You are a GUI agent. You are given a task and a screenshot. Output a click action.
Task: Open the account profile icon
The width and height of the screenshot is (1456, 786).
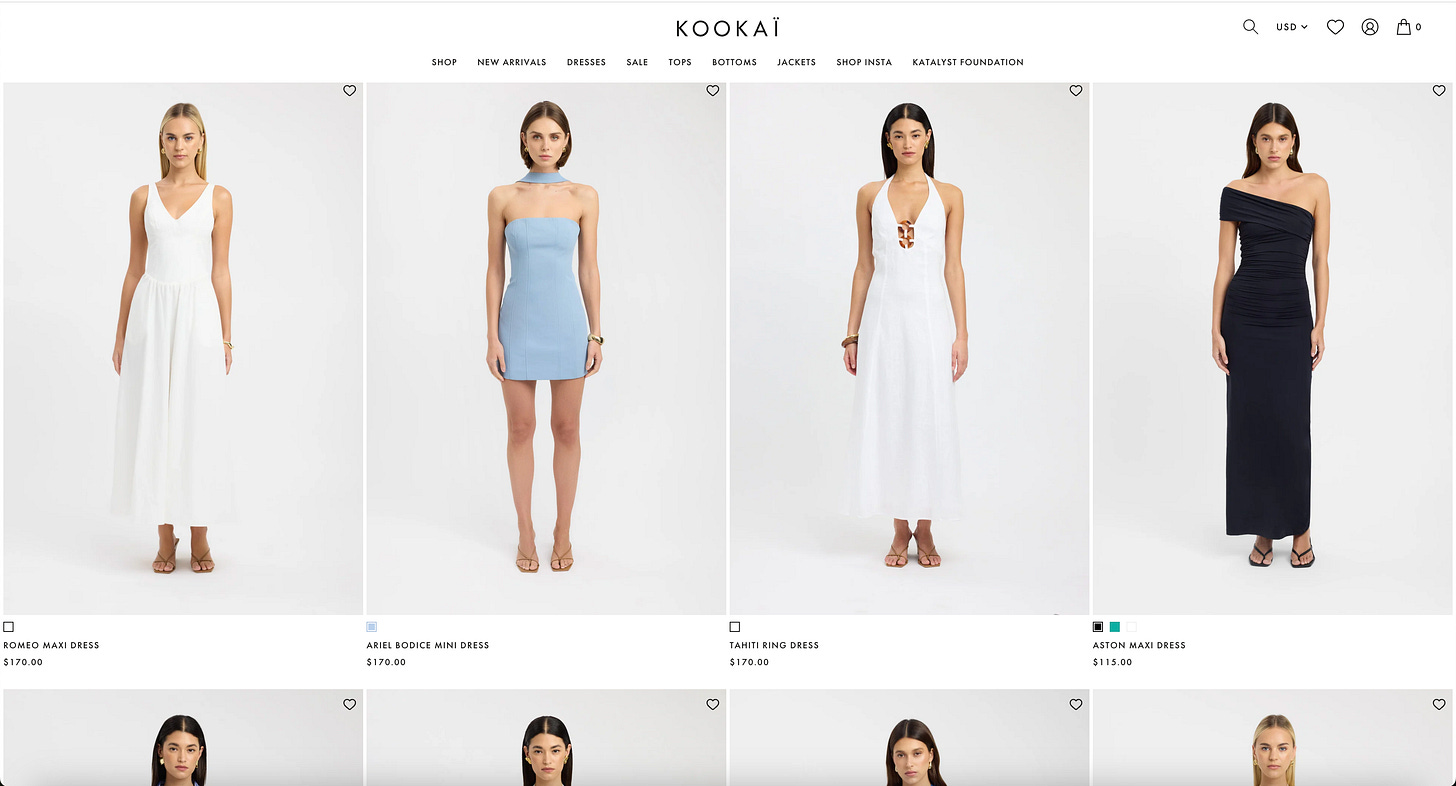point(1370,27)
